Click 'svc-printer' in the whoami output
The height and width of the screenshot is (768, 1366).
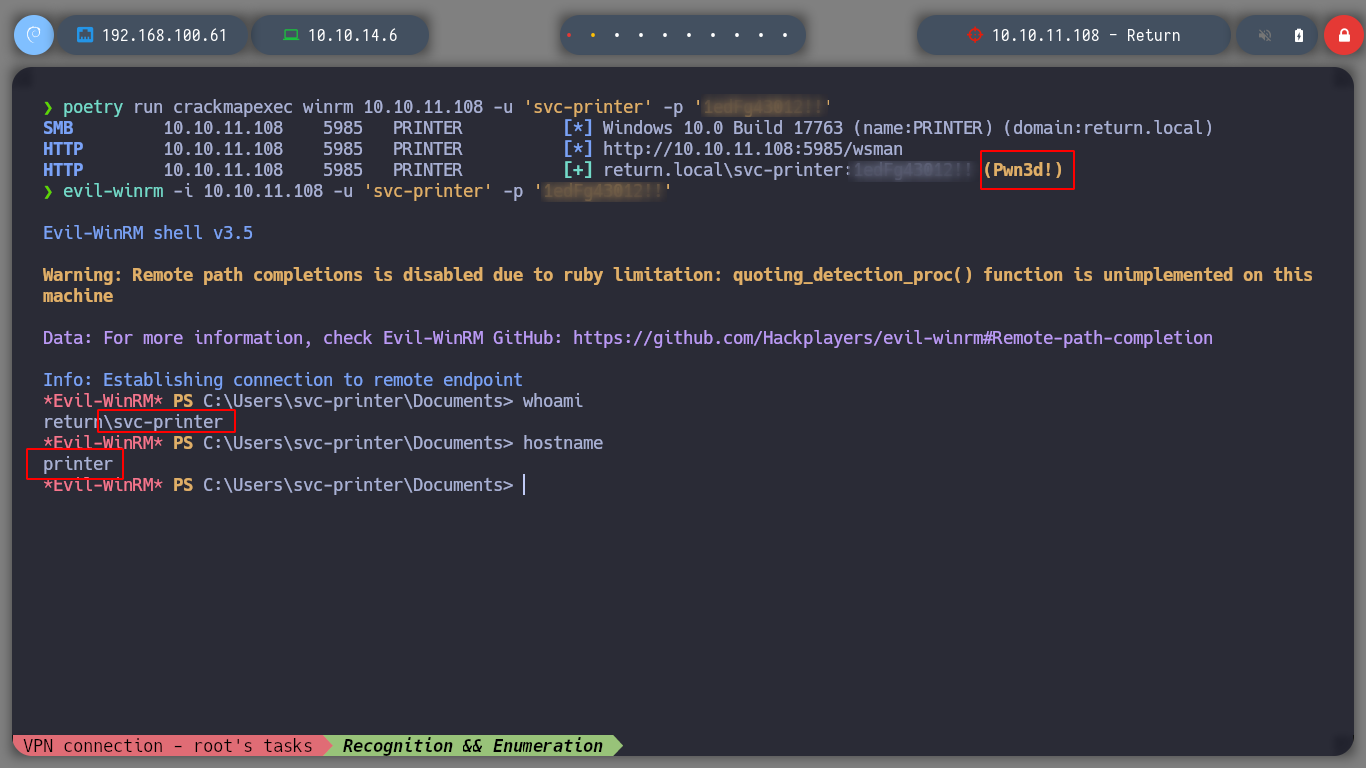[x=168, y=422]
